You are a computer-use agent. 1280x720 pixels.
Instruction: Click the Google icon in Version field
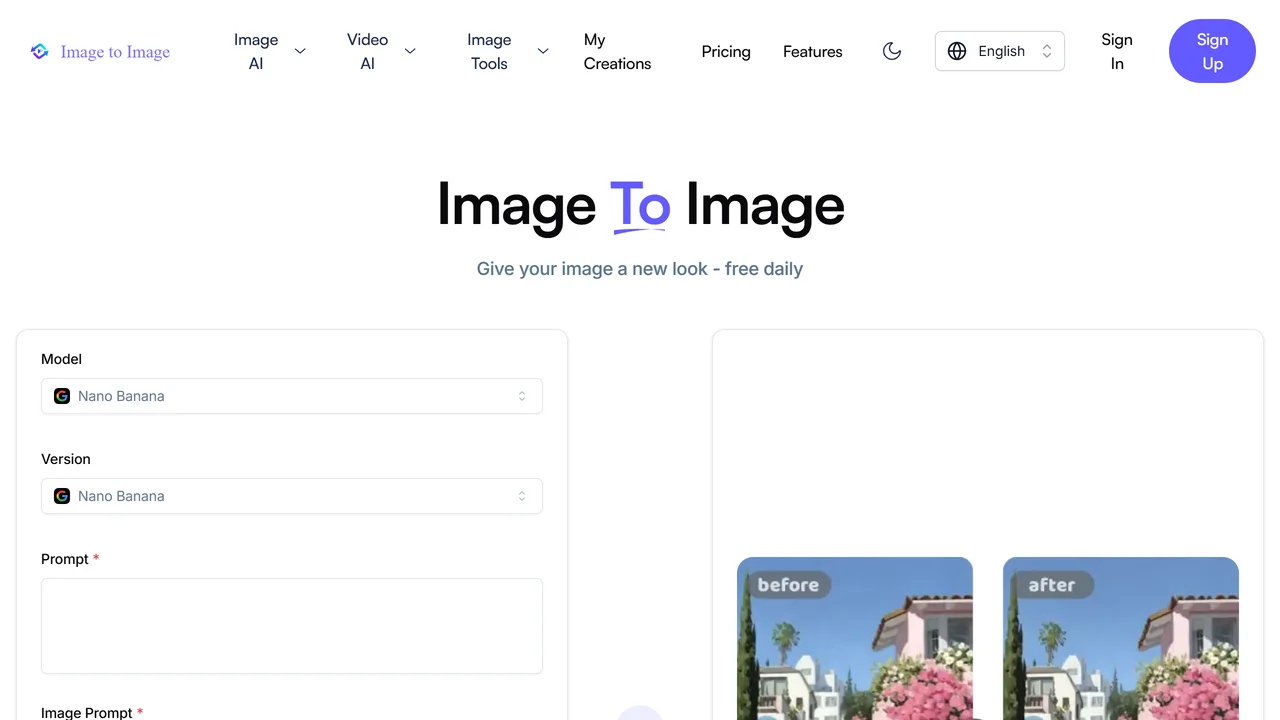(x=62, y=496)
